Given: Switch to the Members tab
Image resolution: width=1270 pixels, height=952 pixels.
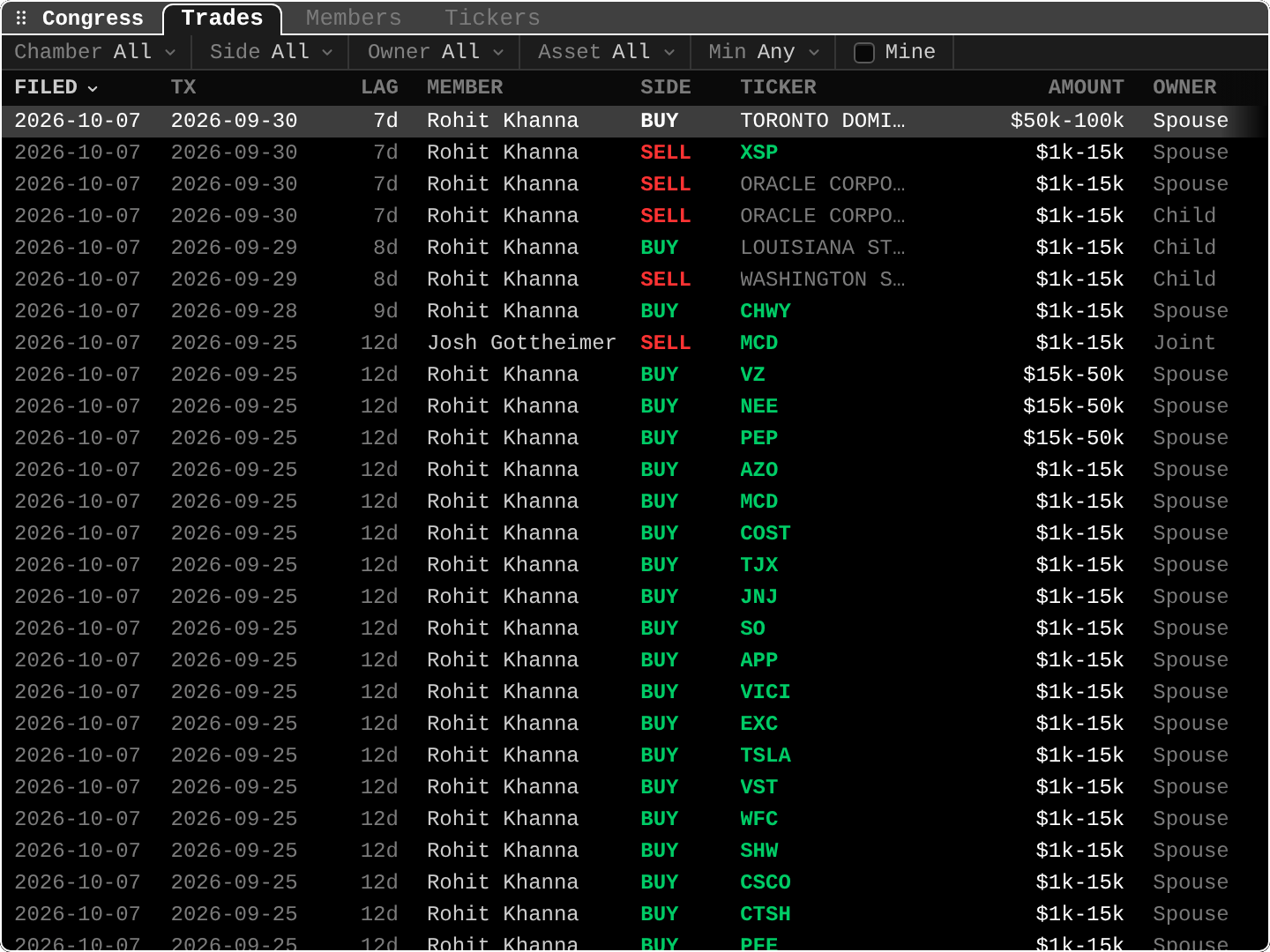Looking at the screenshot, I should pos(354,18).
